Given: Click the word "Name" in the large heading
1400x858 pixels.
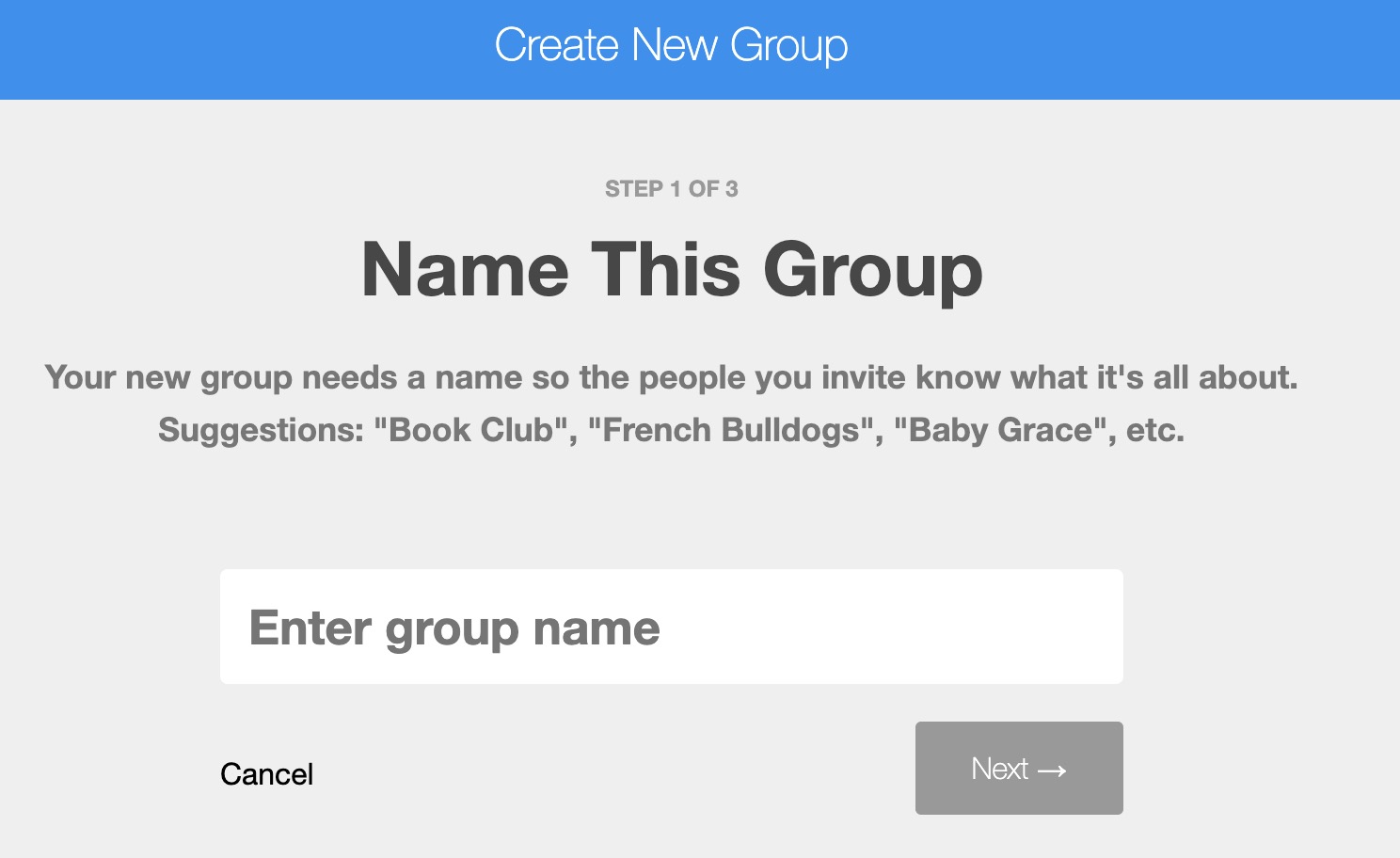Looking at the screenshot, I should [x=465, y=270].
